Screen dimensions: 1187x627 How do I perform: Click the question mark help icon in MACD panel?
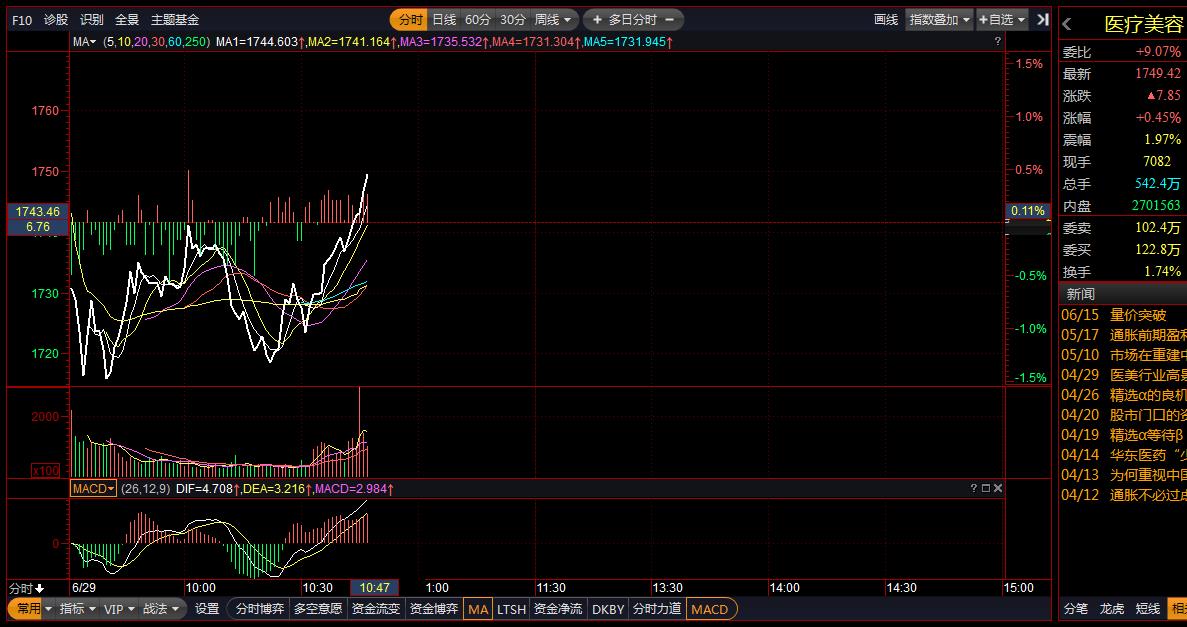pos(973,488)
